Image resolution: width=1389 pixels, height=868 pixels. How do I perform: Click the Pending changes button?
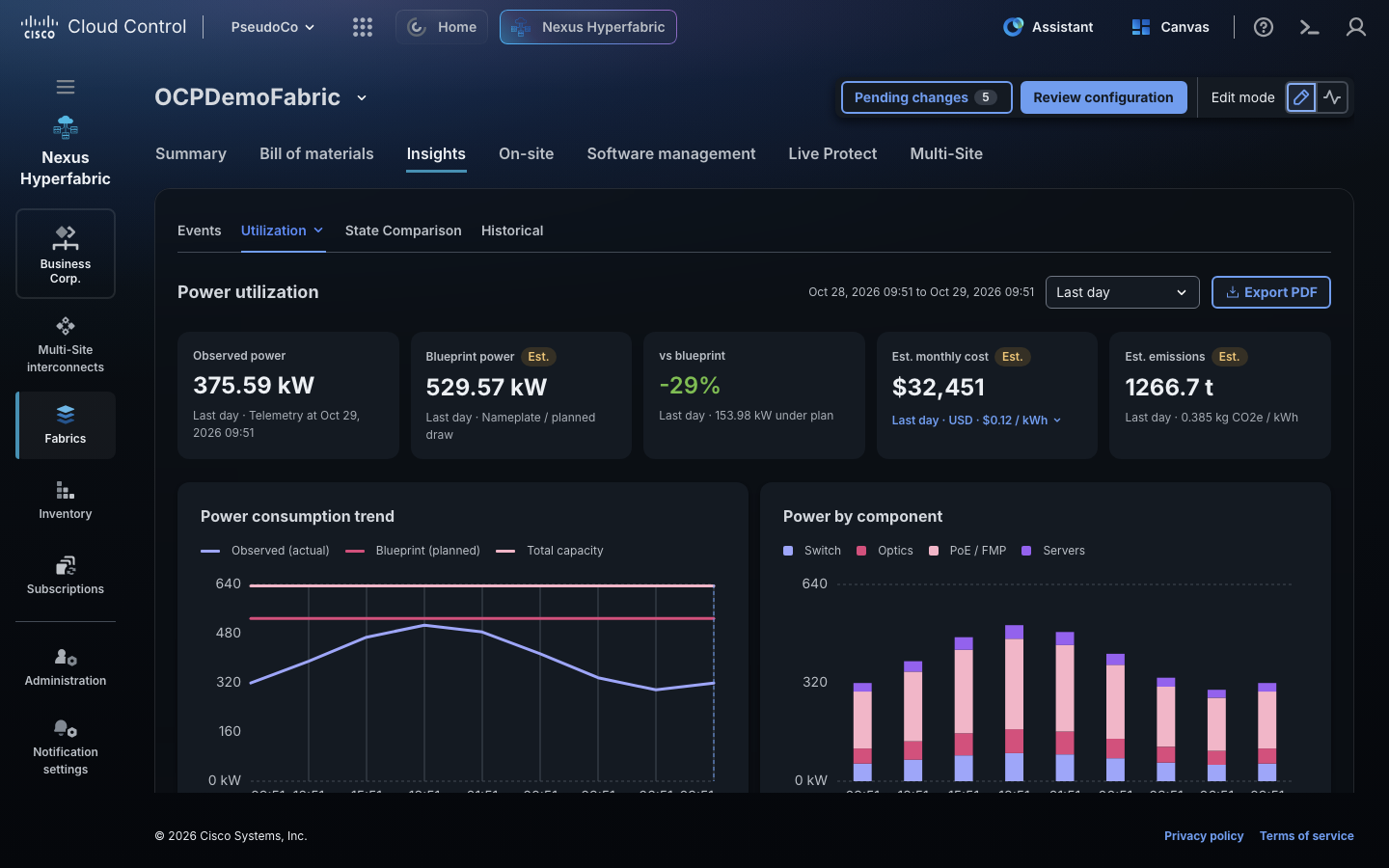927,97
